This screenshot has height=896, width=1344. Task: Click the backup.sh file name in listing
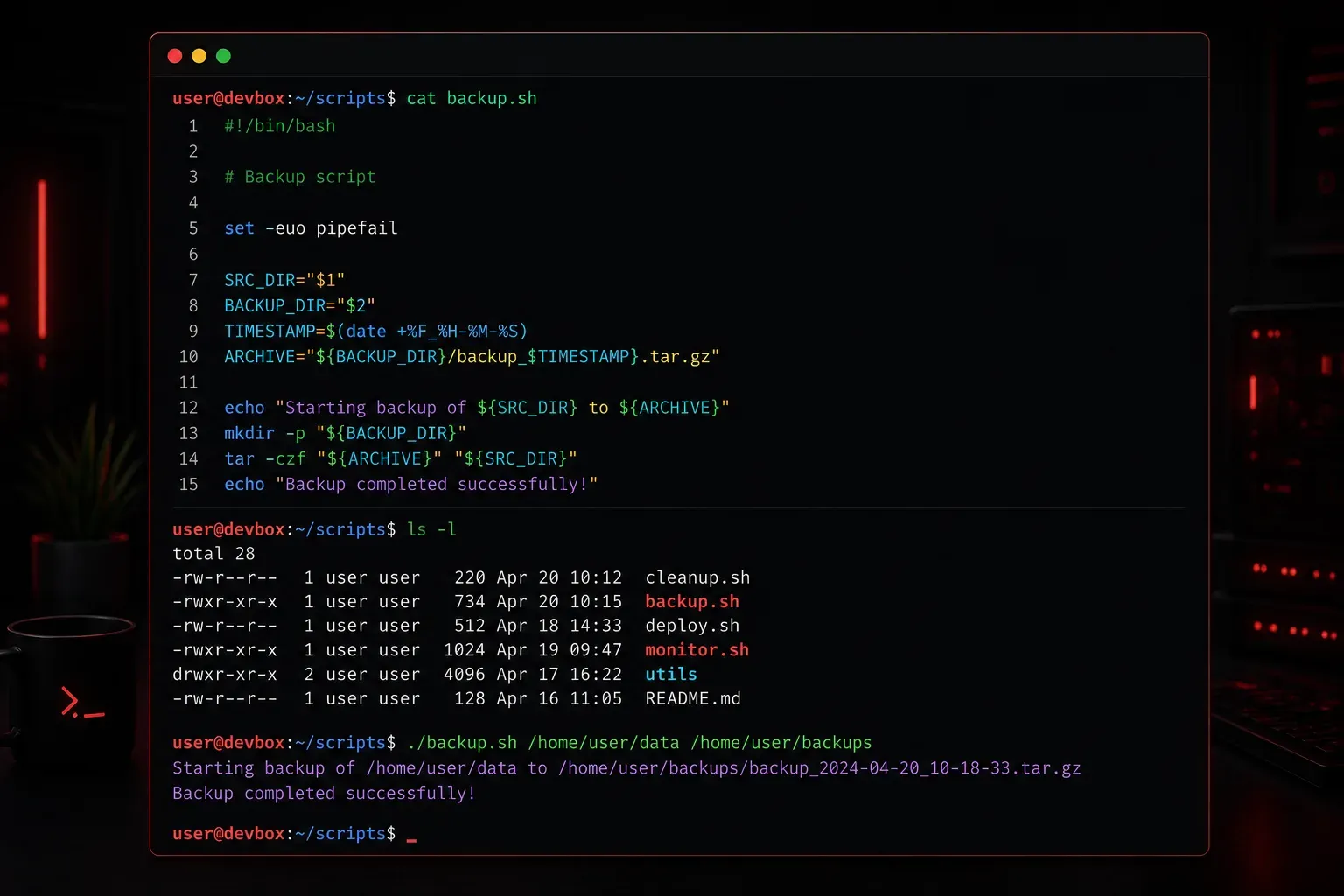(x=692, y=602)
